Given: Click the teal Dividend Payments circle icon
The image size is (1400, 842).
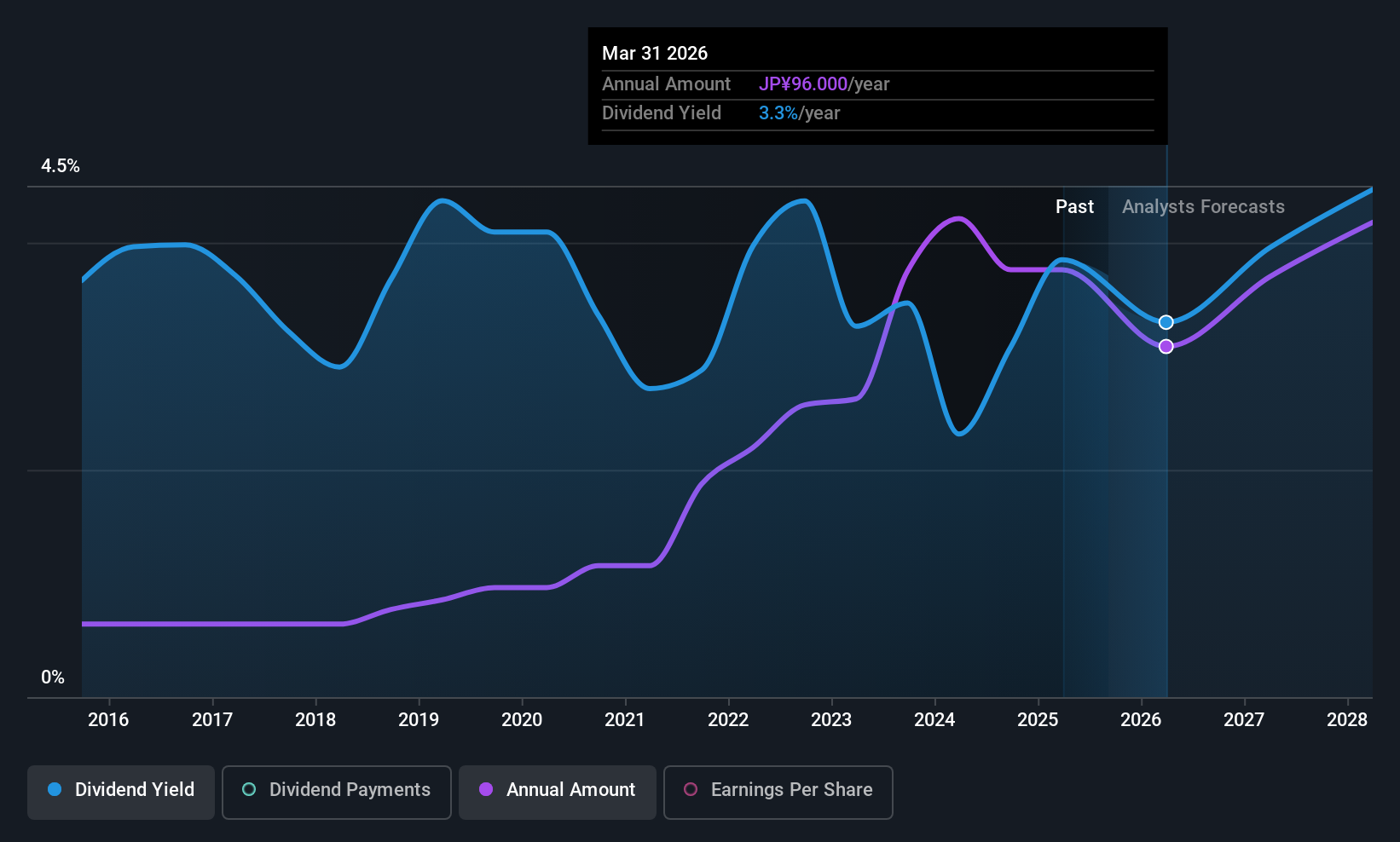Looking at the screenshot, I should coord(249,789).
